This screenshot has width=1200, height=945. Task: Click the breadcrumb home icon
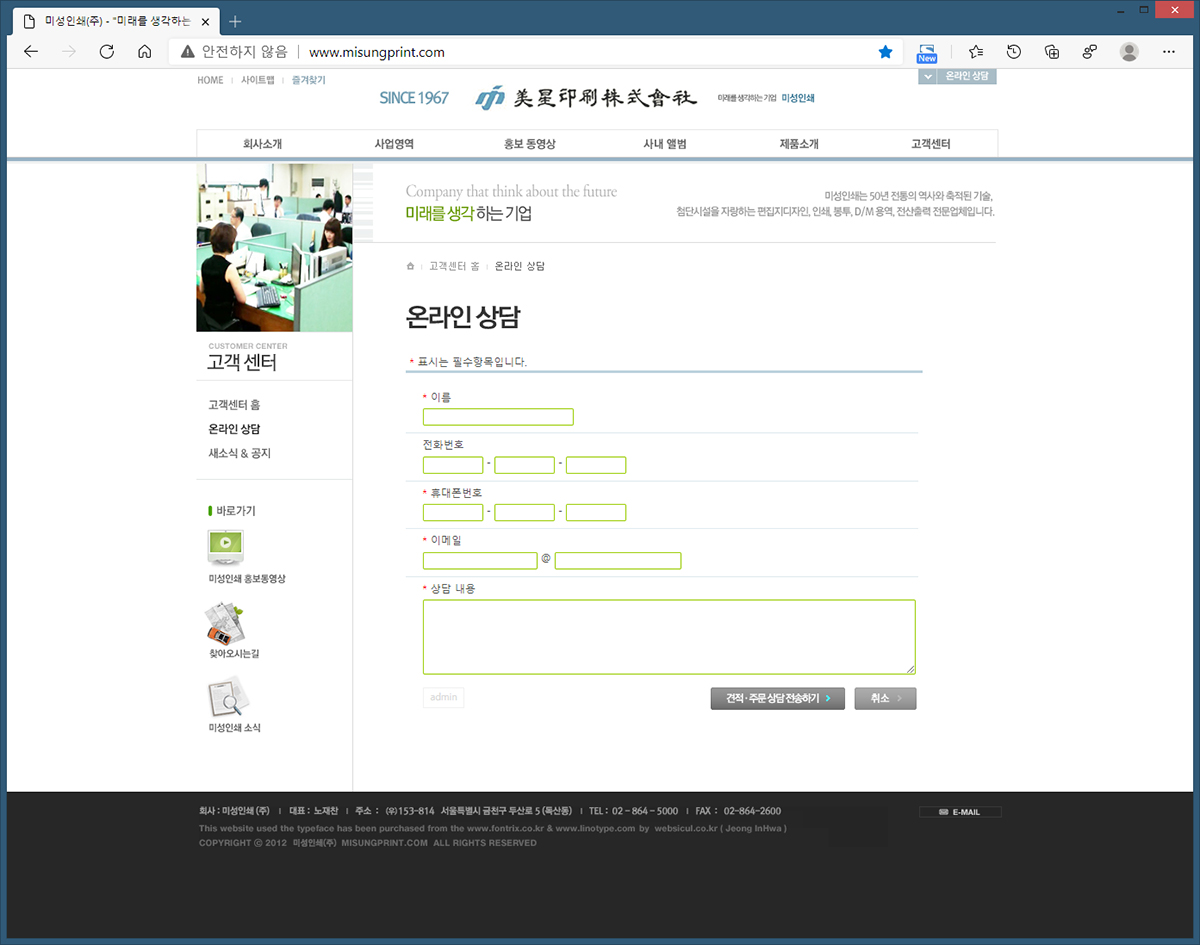click(x=410, y=266)
